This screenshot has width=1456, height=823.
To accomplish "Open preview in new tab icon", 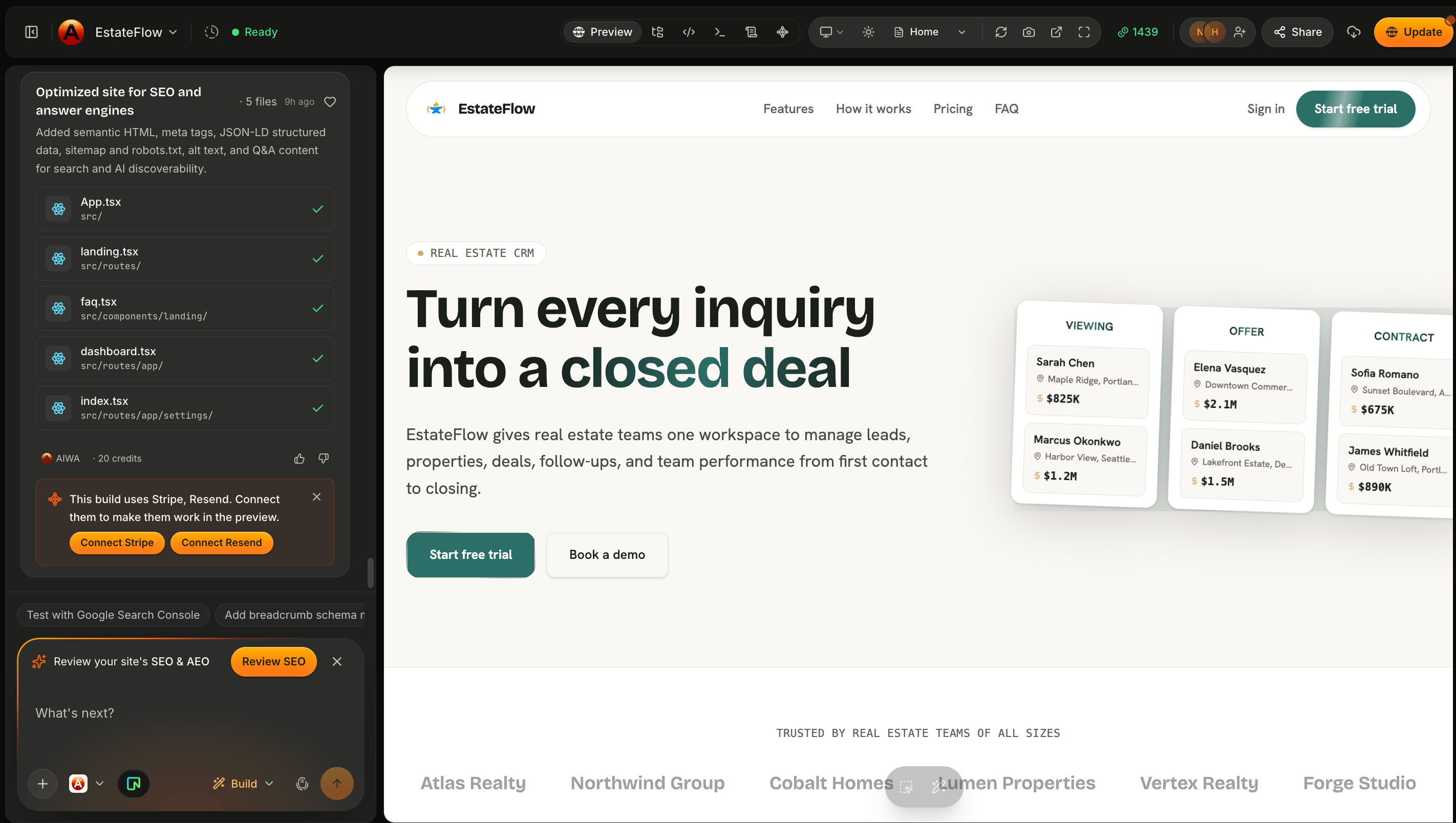I will 1056,32.
